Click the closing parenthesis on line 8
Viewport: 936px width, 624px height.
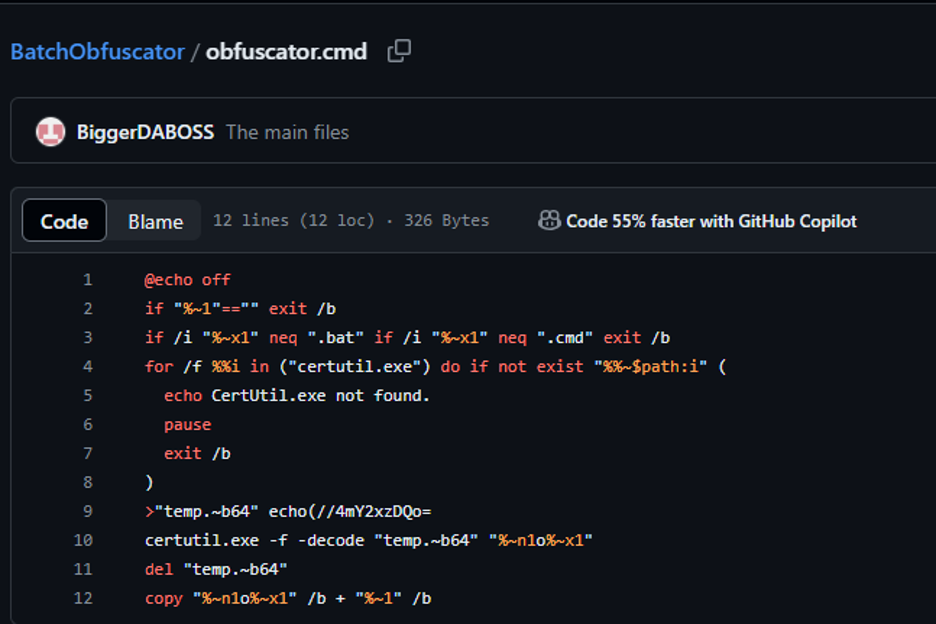tap(149, 482)
